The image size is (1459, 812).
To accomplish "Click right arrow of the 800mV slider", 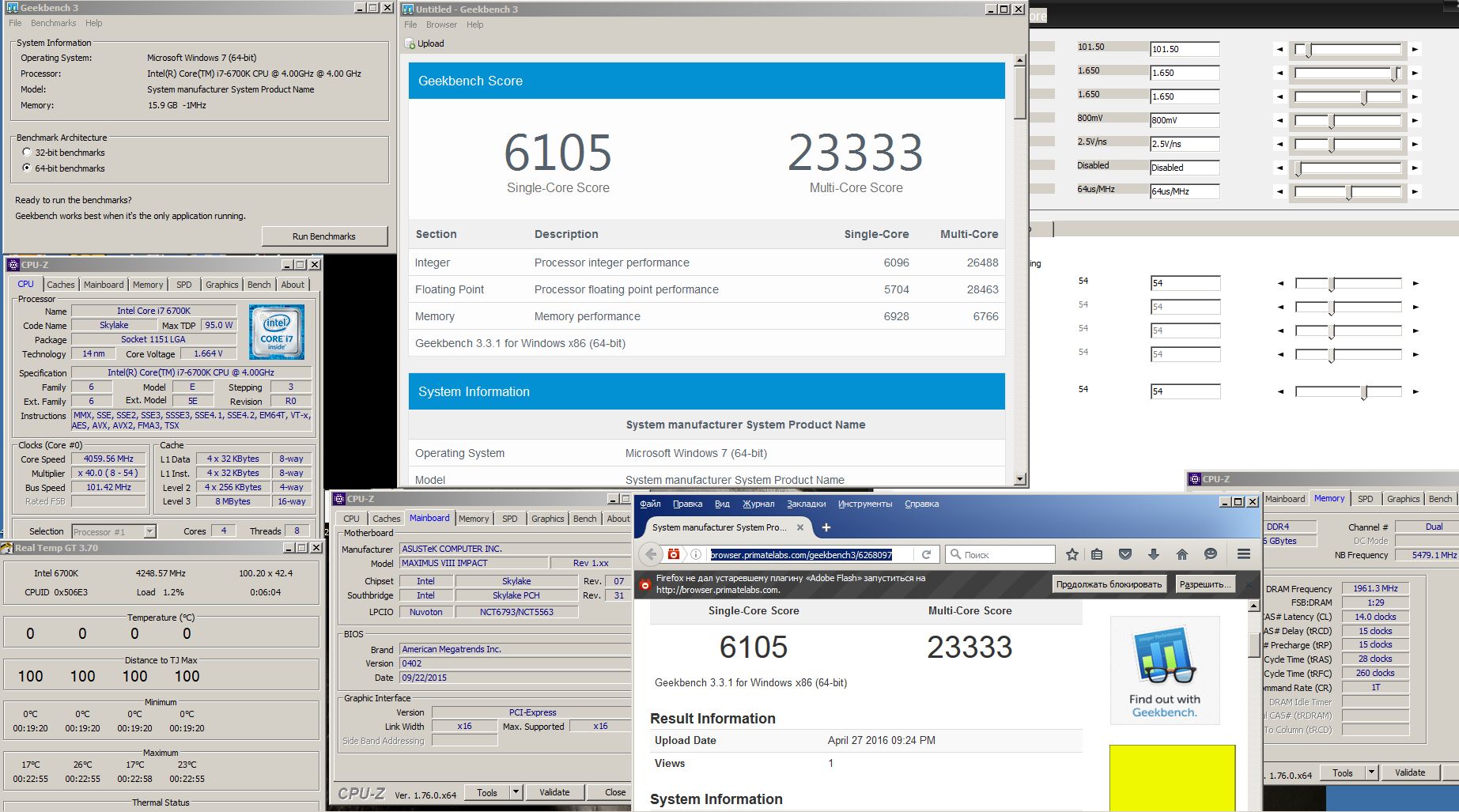I will (x=1415, y=120).
